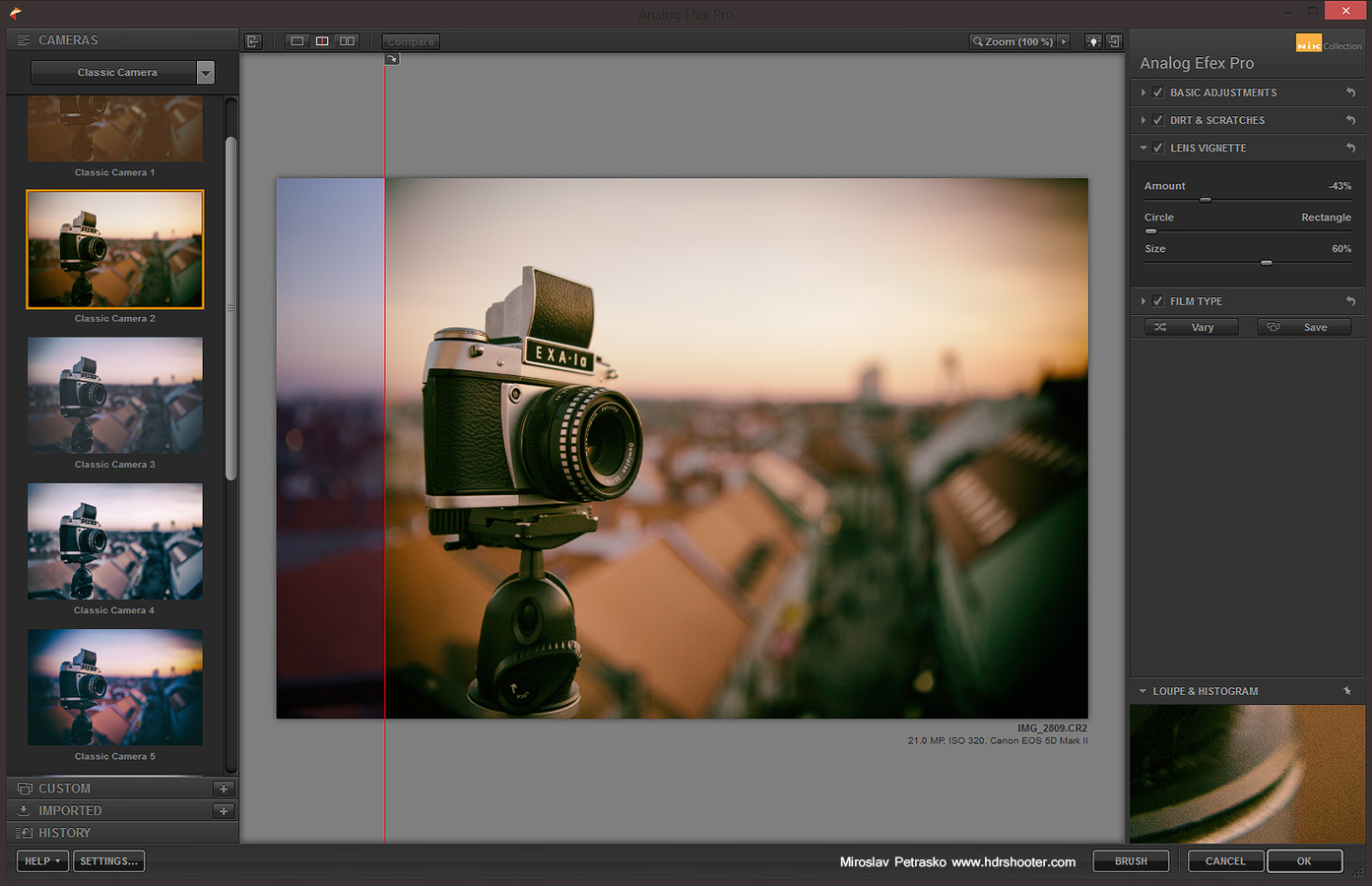Screen dimensions: 1372x886
Task: Expand the Dirt & Scratches section
Action: pyautogui.click(x=1143, y=120)
